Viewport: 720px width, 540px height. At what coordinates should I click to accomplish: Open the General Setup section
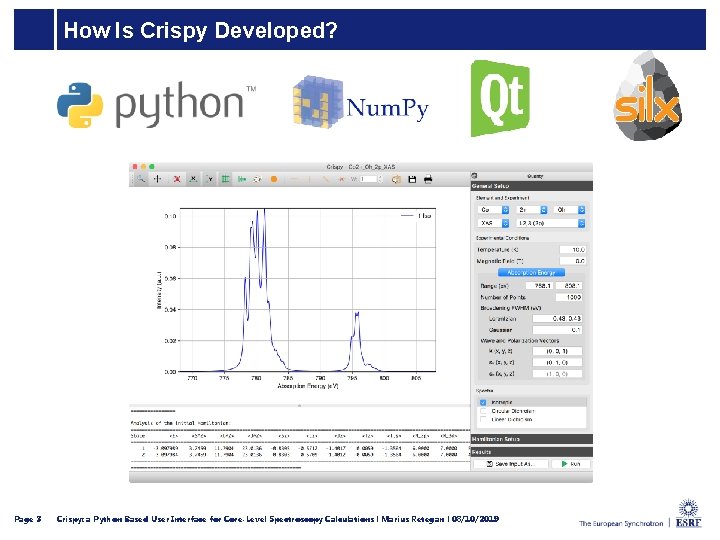tap(532, 186)
